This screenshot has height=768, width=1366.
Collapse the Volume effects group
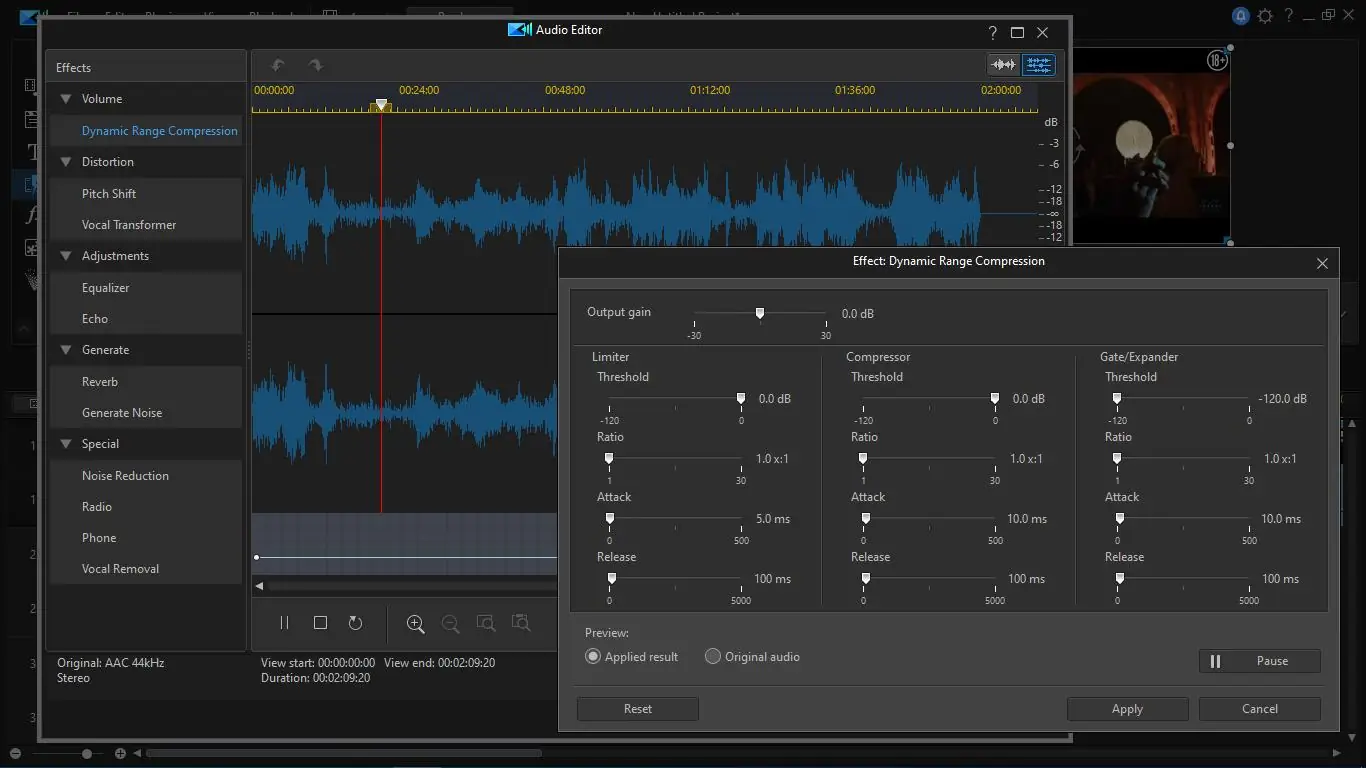pyautogui.click(x=66, y=99)
